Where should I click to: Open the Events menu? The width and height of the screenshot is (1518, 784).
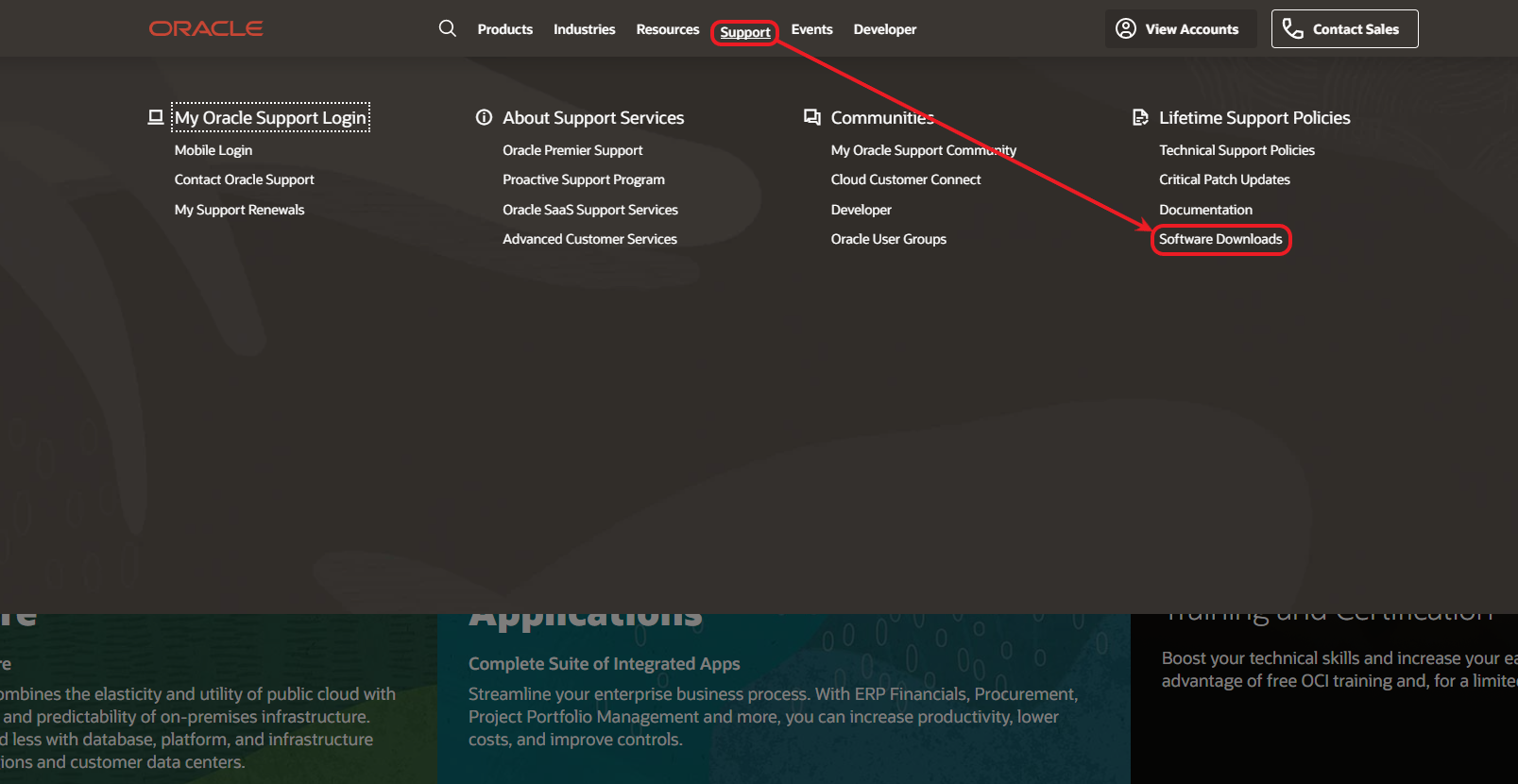click(812, 29)
